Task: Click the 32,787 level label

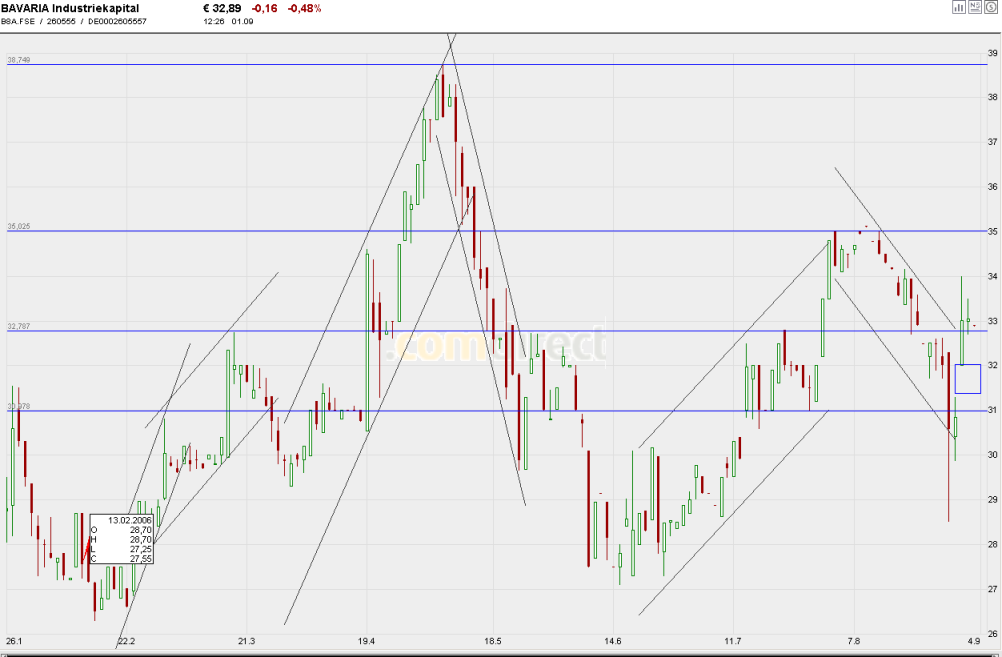Action: point(19,327)
